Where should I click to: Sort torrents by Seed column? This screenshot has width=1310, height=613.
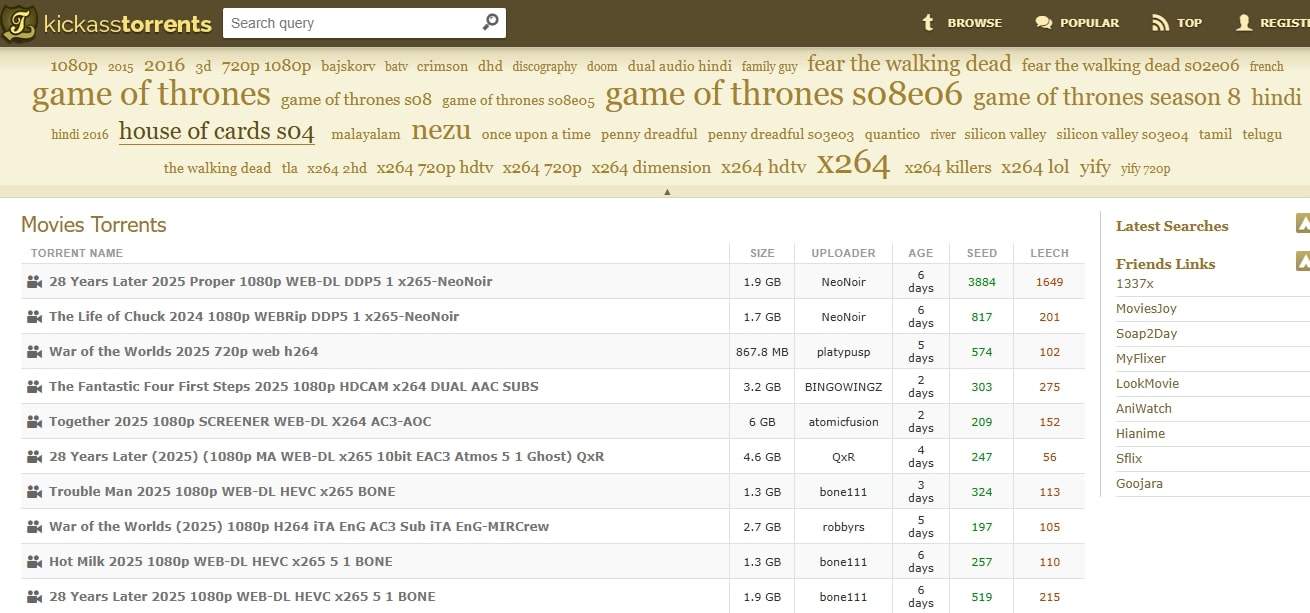(982, 253)
